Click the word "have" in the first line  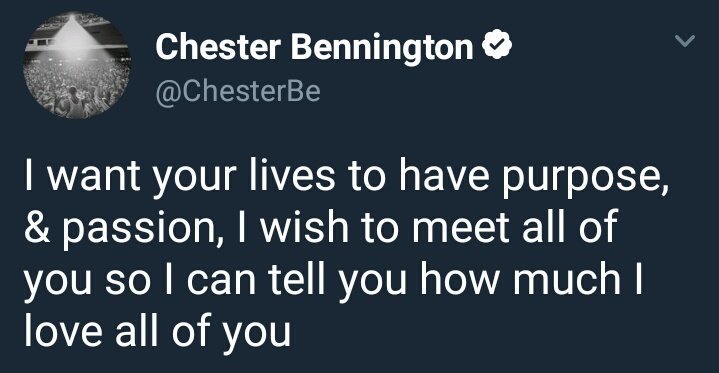443,175
